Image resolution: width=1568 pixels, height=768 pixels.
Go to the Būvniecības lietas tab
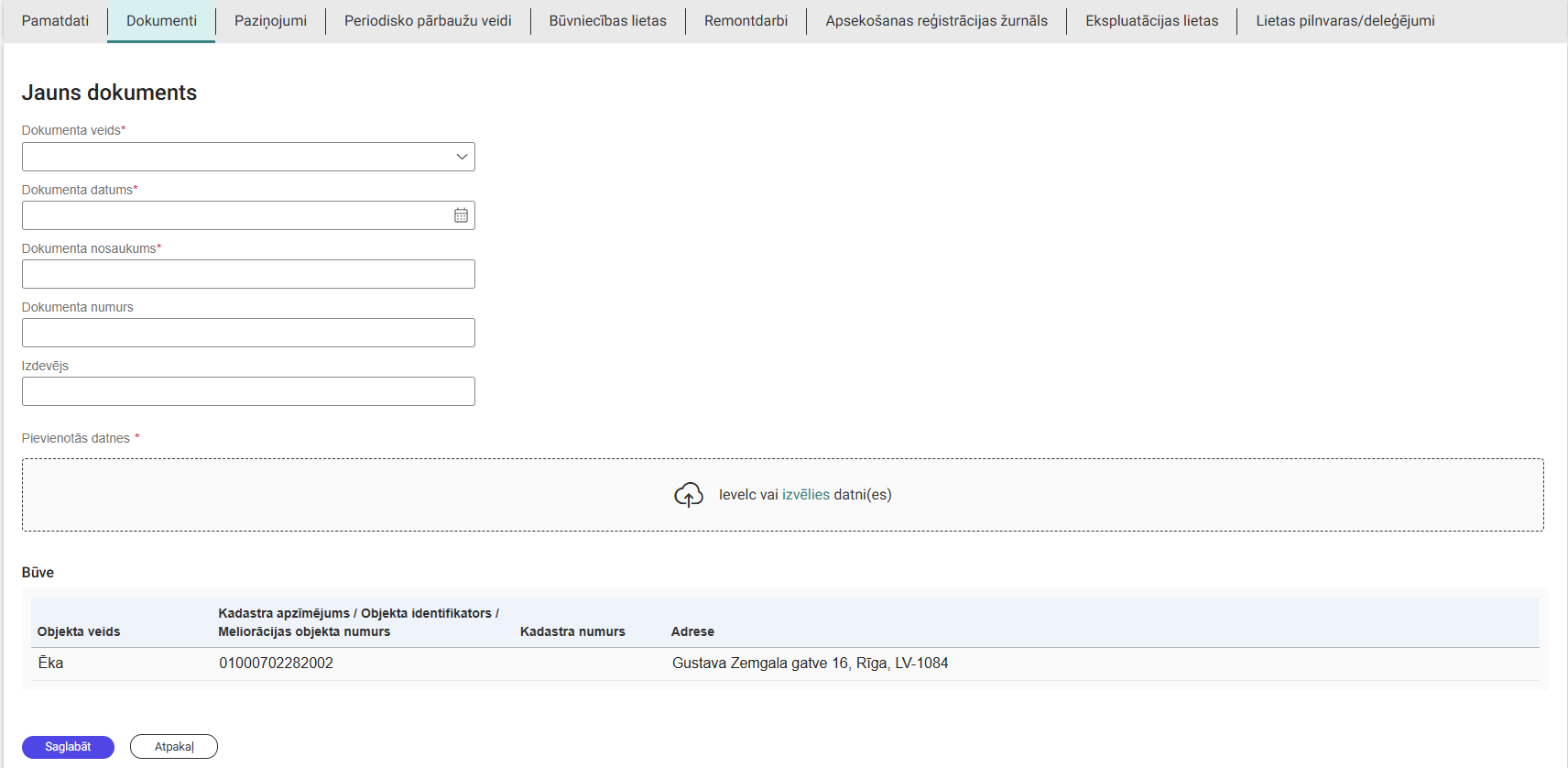click(x=607, y=21)
